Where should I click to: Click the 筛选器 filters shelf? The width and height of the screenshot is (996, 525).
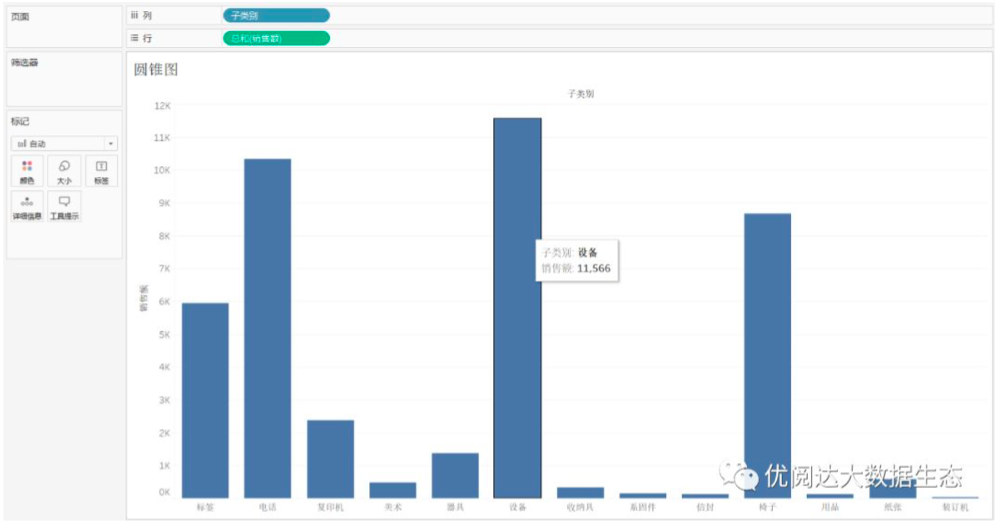pos(62,78)
